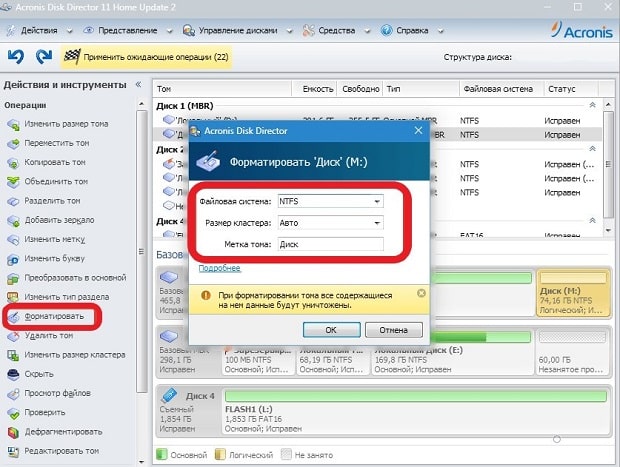Click the format dialog header icon
The height and width of the screenshot is (467, 620).
coord(208,161)
